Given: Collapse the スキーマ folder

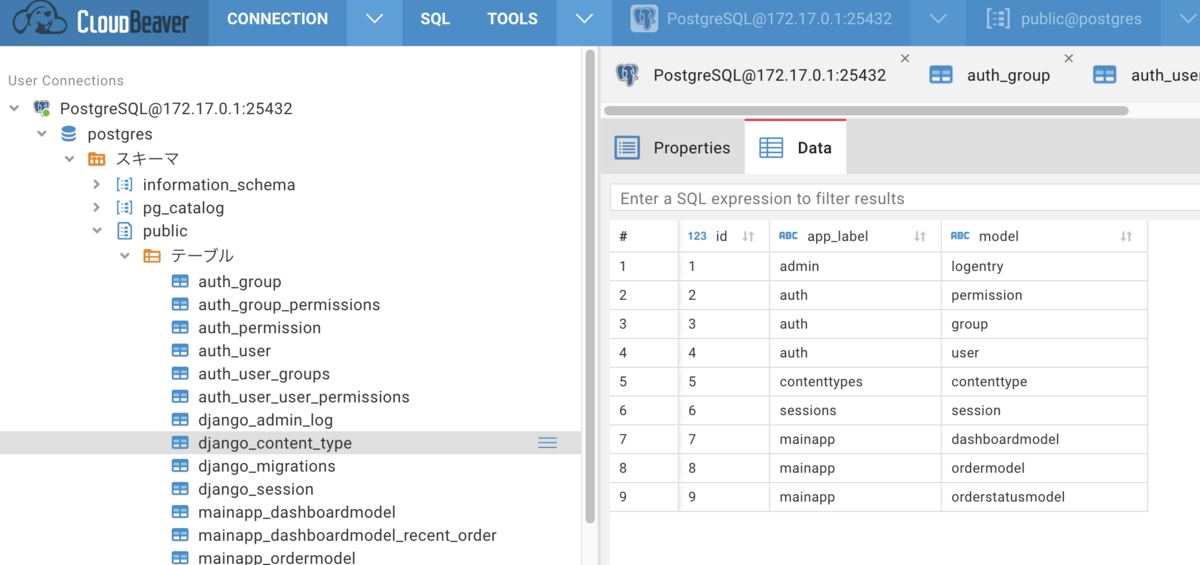Looking at the screenshot, I should (69, 158).
